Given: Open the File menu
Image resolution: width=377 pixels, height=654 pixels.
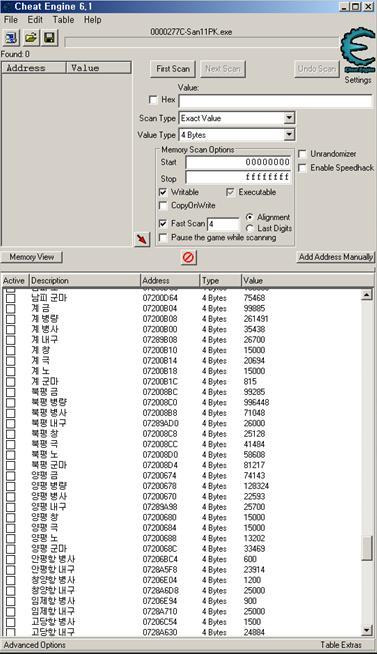Looking at the screenshot, I should pos(11,20).
